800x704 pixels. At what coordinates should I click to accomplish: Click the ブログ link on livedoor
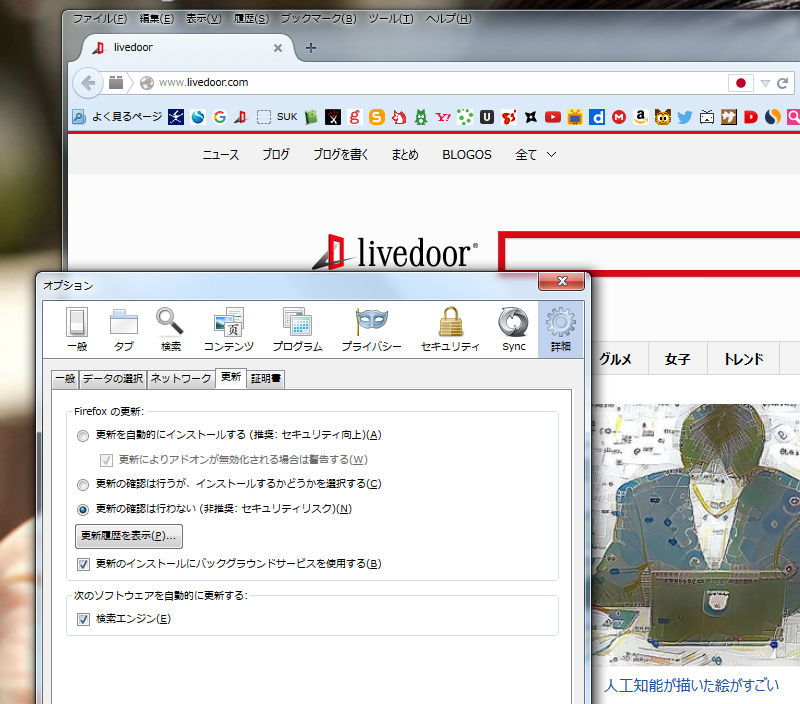point(276,155)
